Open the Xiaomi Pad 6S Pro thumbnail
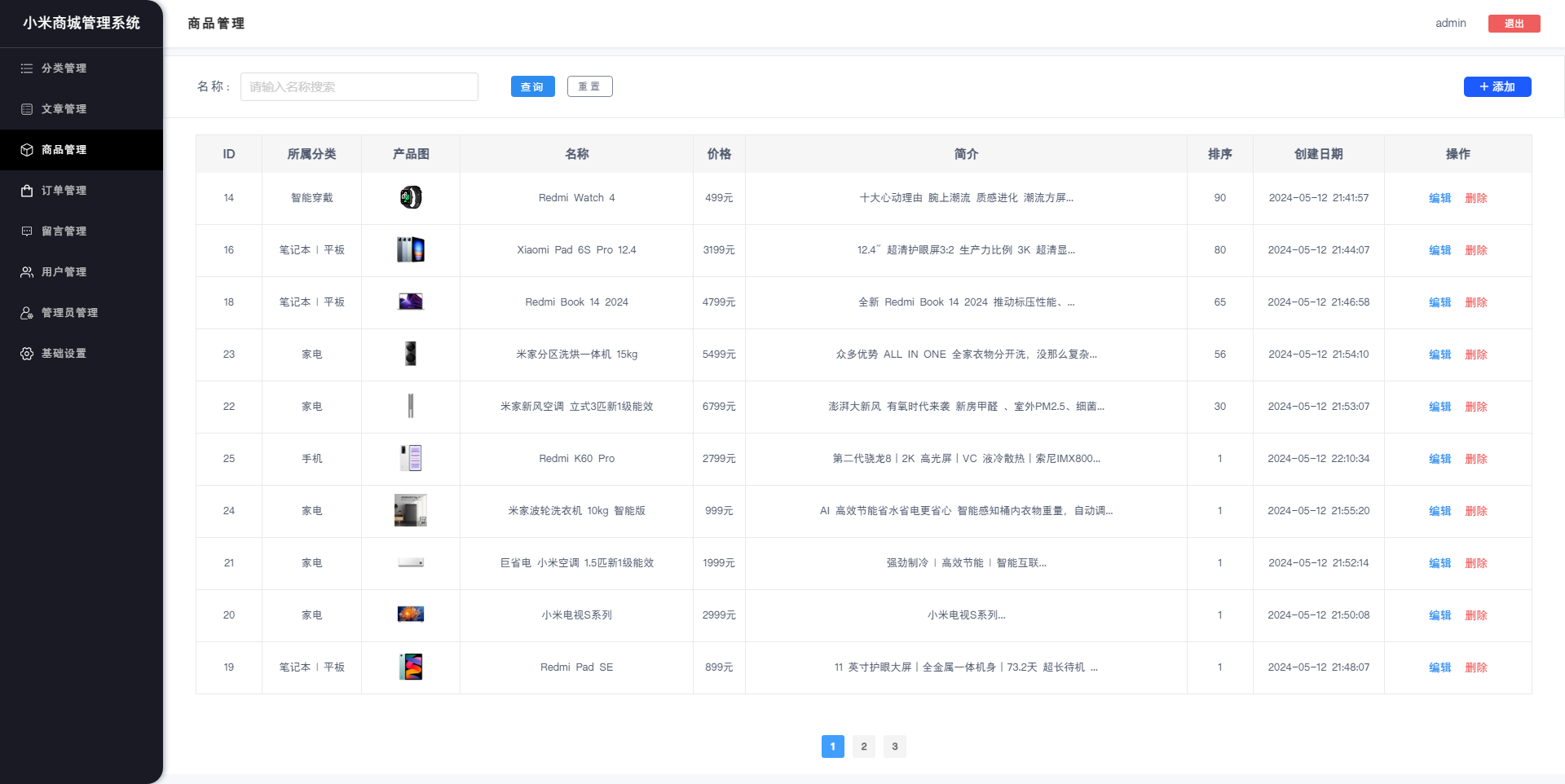The width and height of the screenshot is (1565, 784). point(411,249)
